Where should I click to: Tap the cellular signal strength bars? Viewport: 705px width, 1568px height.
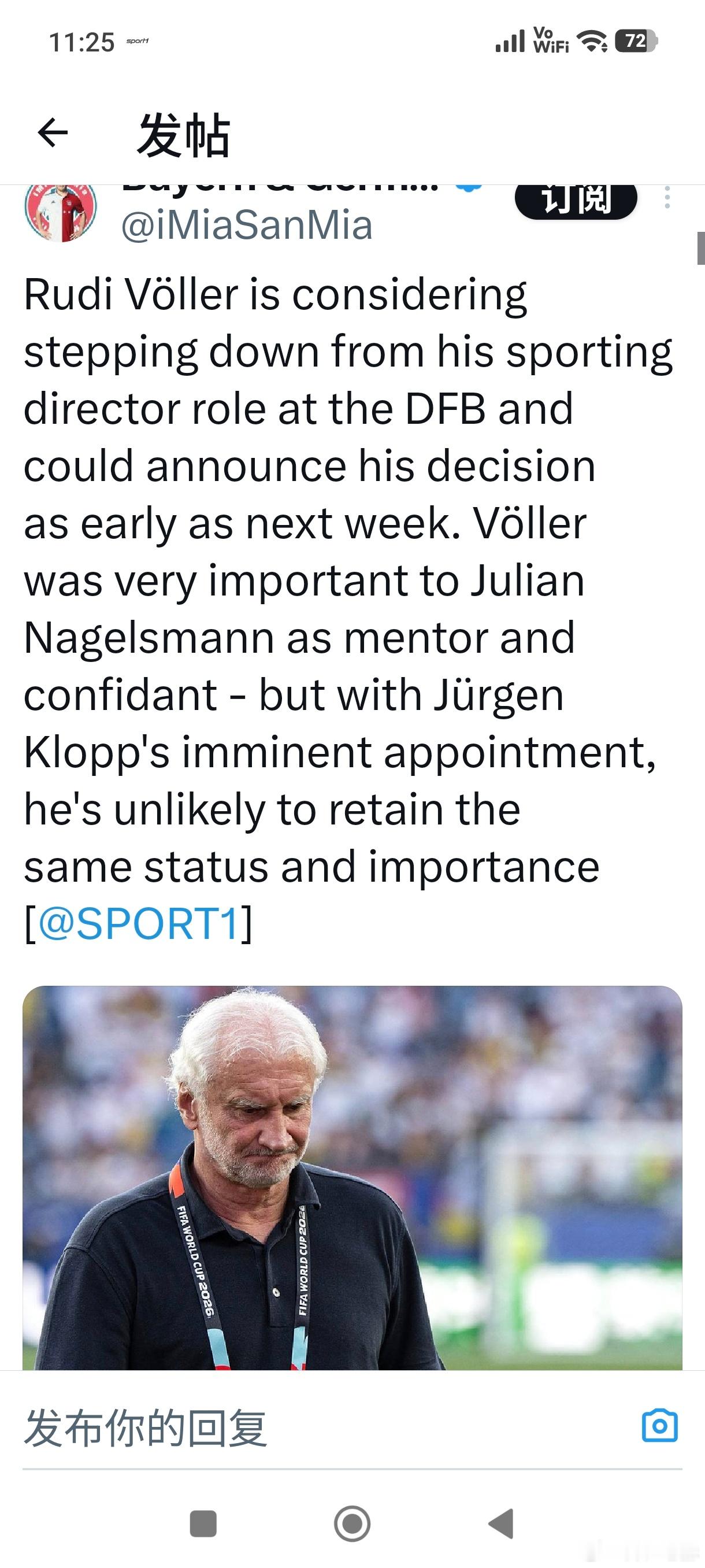click(x=509, y=41)
